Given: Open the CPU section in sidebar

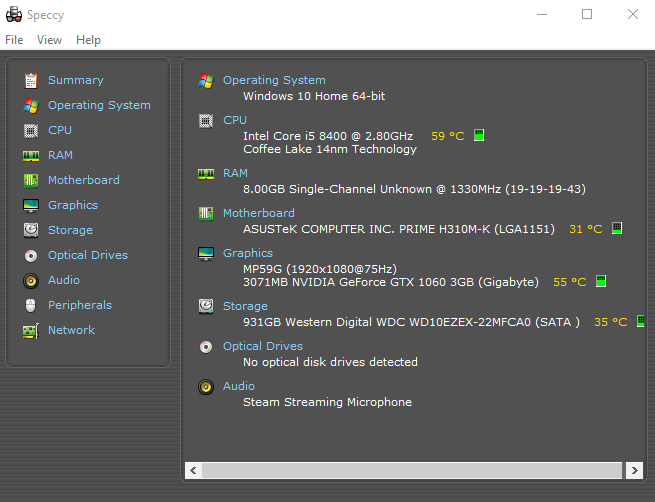Looking at the screenshot, I should [60, 130].
